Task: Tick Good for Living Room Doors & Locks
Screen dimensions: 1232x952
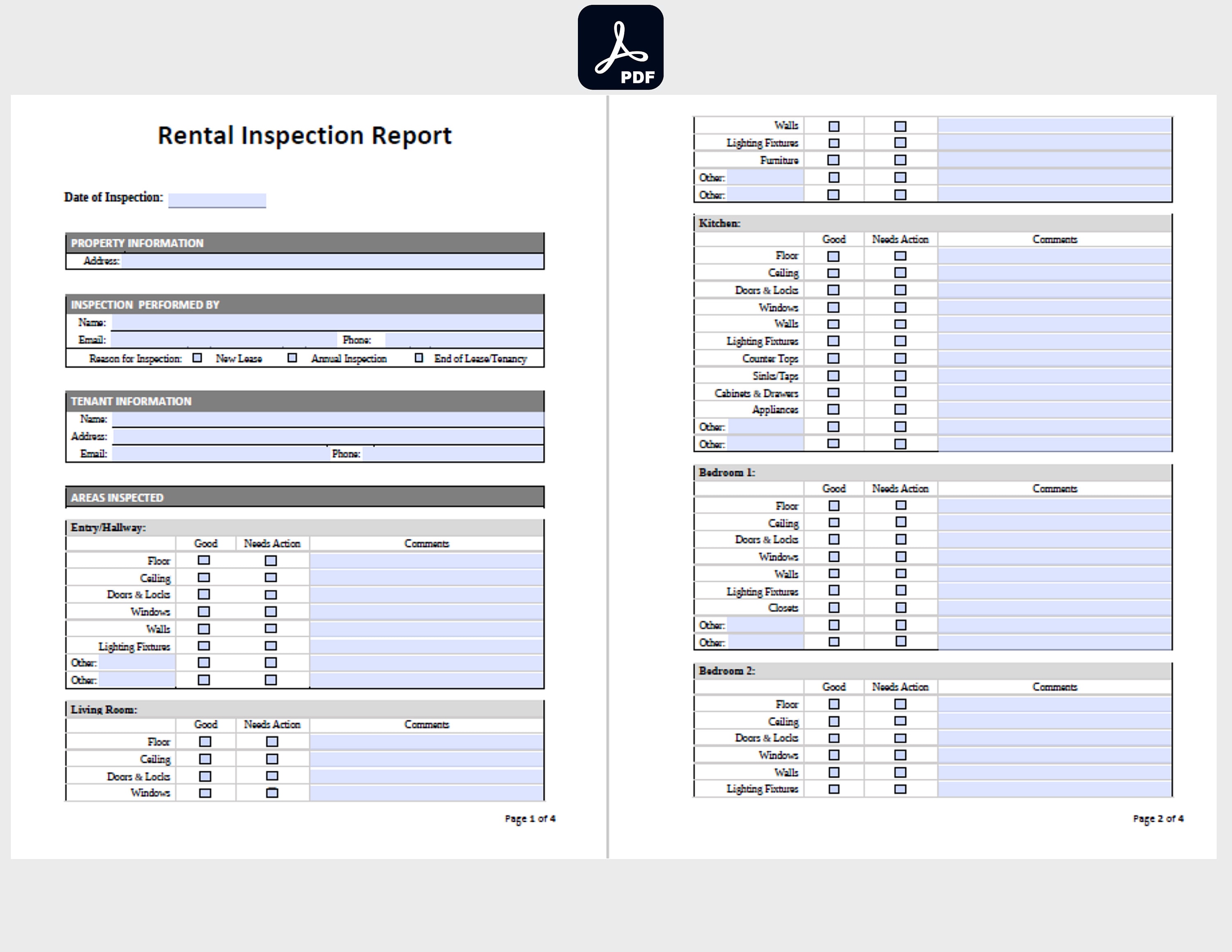Action: (x=205, y=776)
